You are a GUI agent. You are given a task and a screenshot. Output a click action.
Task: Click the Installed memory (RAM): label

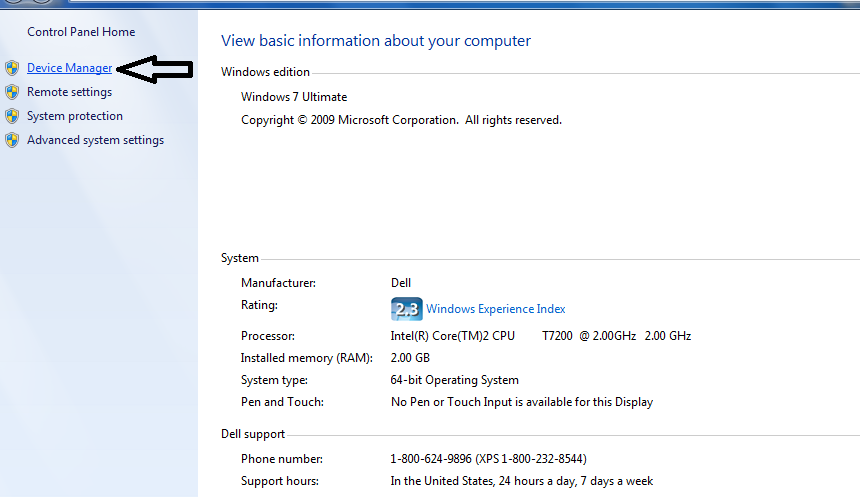click(x=307, y=358)
